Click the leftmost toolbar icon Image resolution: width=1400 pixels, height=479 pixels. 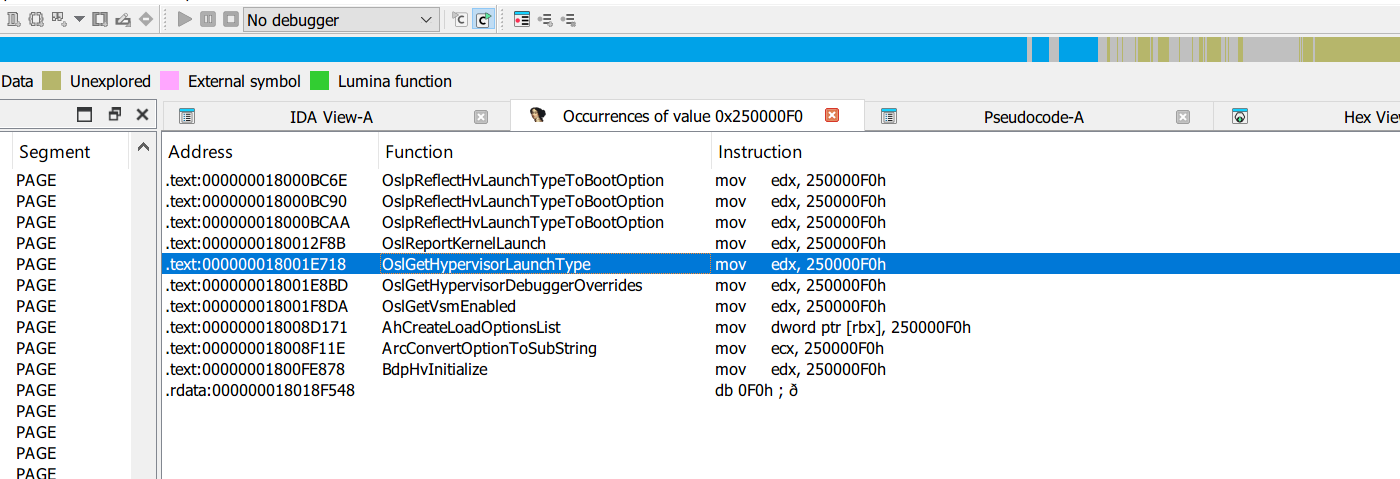[x=14, y=19]
